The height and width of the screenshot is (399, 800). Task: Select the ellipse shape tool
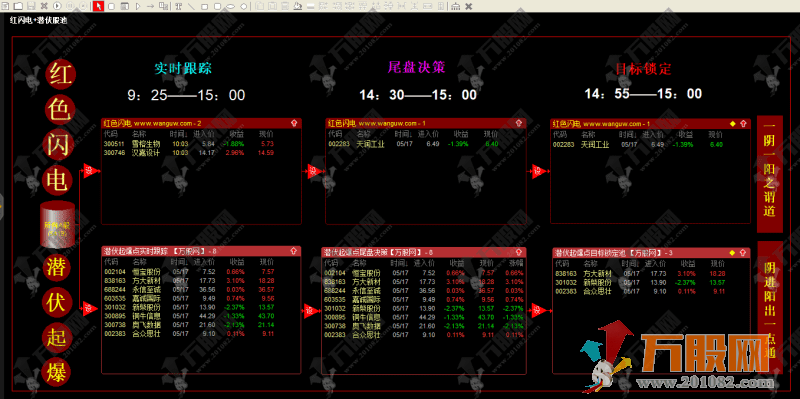pyautogui.click(x=231, y=6)
